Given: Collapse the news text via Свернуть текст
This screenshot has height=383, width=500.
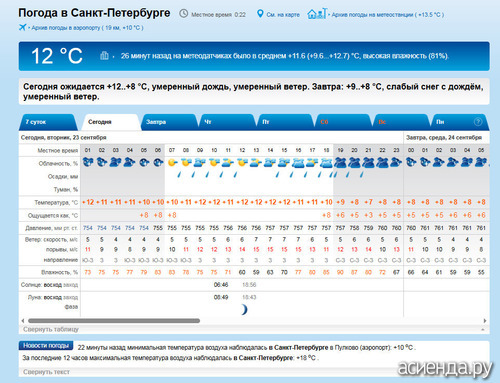Looking at the screenshot, I should click(x=46, y=372).
